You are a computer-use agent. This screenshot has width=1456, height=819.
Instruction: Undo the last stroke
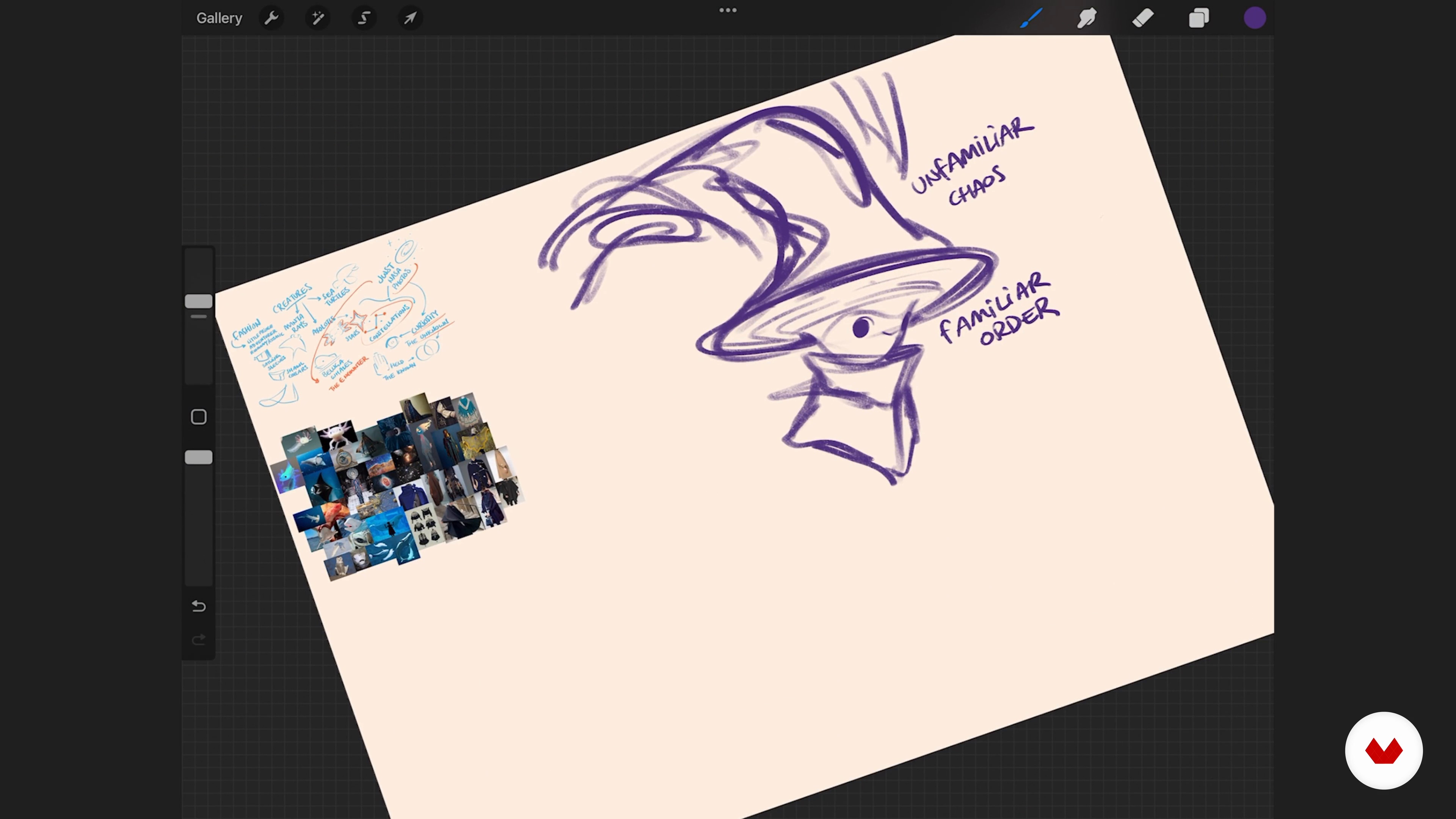tap(198, 607)
